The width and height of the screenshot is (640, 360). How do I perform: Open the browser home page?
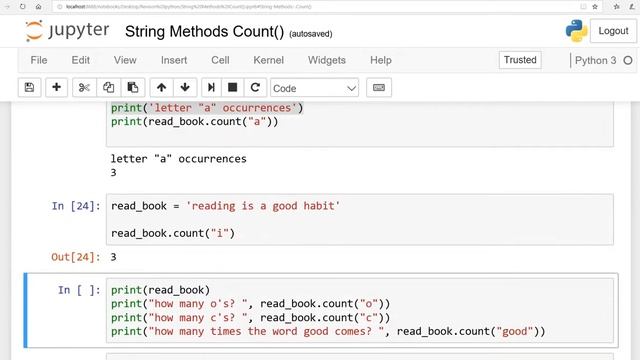point(38,7)
